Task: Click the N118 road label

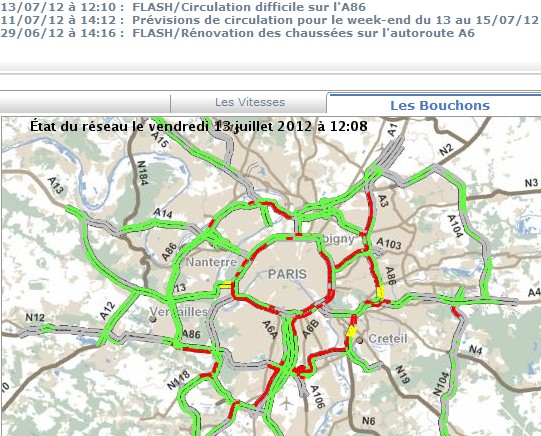Action: pyautogui.click(x=178, y=380)
